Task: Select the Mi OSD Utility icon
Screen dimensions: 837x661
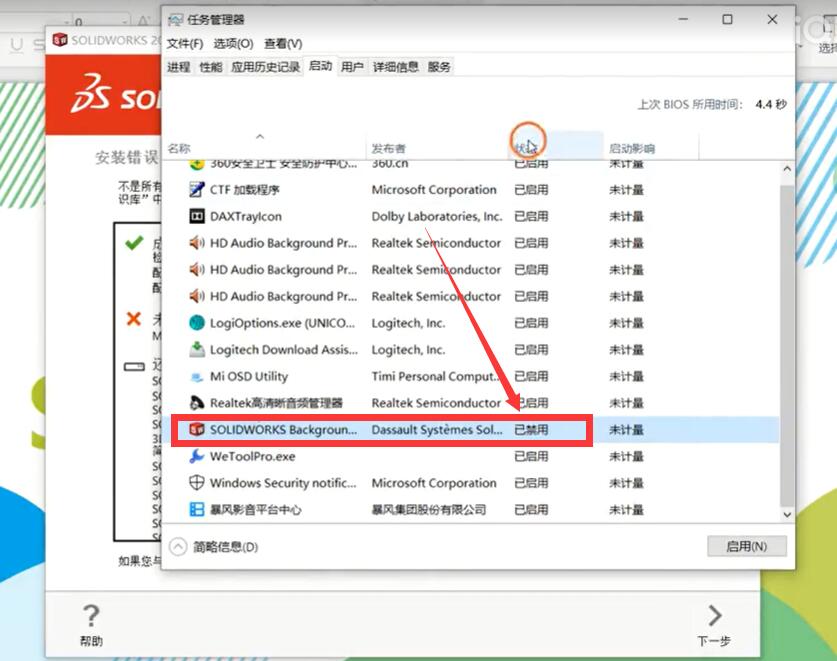Action: point(197,377)
